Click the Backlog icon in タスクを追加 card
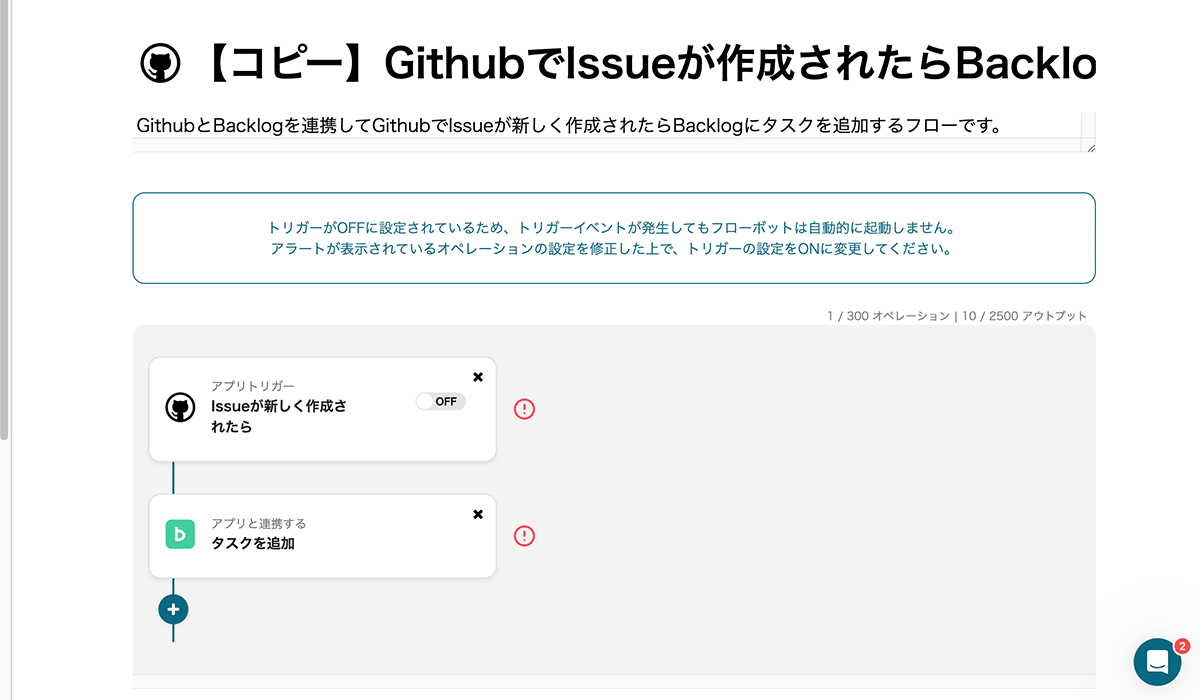The width and height of the screenshot is (1200, 700). coord(180,535)
